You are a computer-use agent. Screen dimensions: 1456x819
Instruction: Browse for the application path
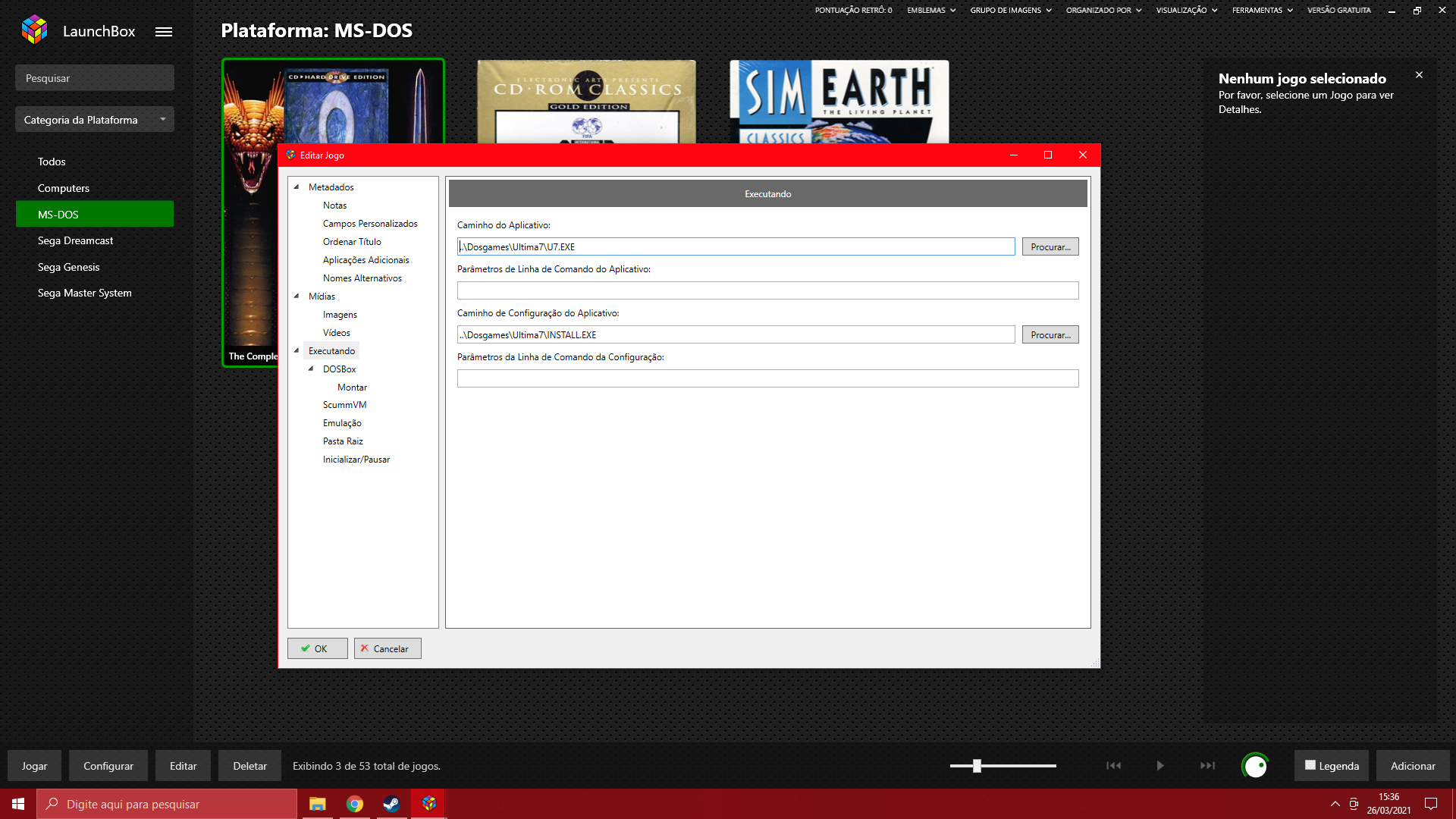click(x=1050, y=246)
